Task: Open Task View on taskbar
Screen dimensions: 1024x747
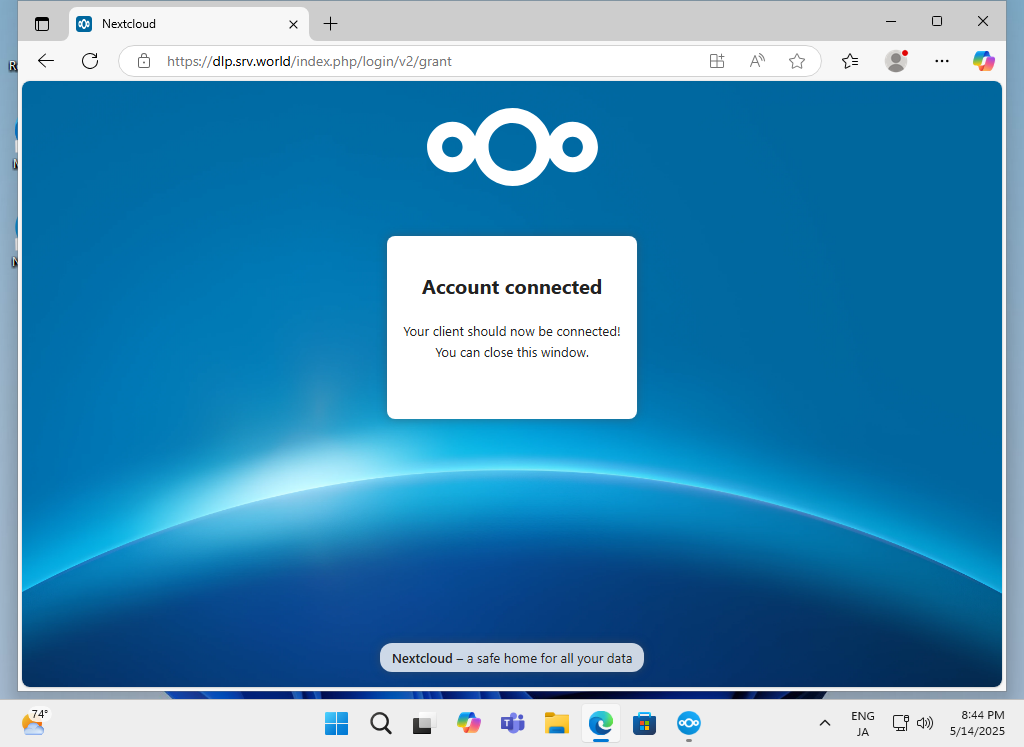Action: pos(424,723)
